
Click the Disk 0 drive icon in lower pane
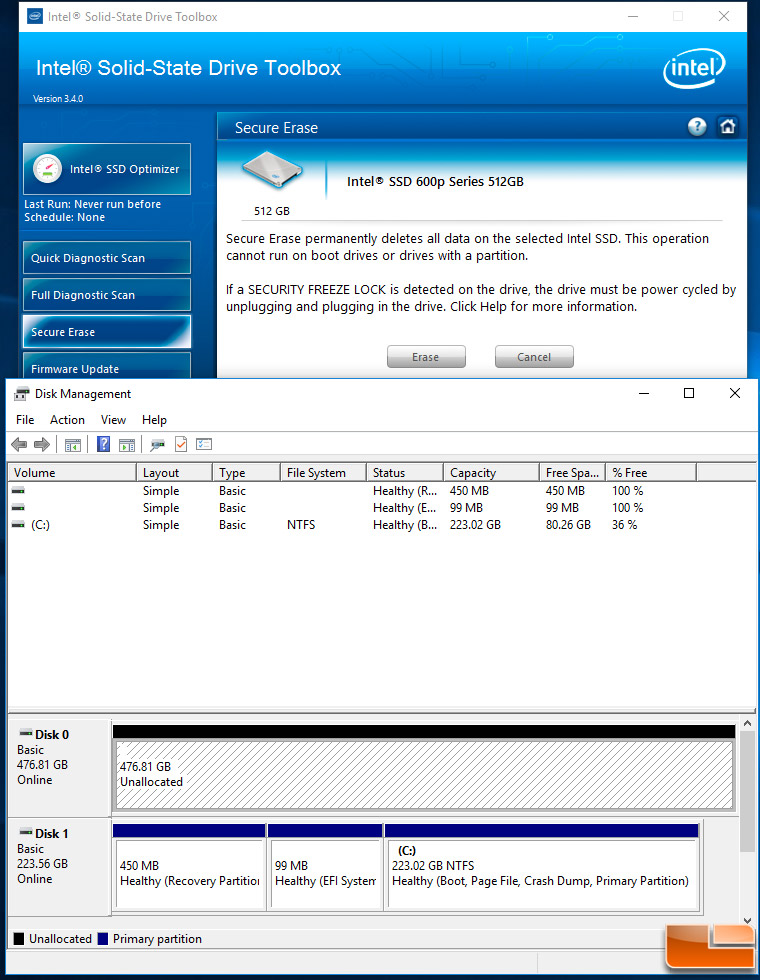click(26, 732)
